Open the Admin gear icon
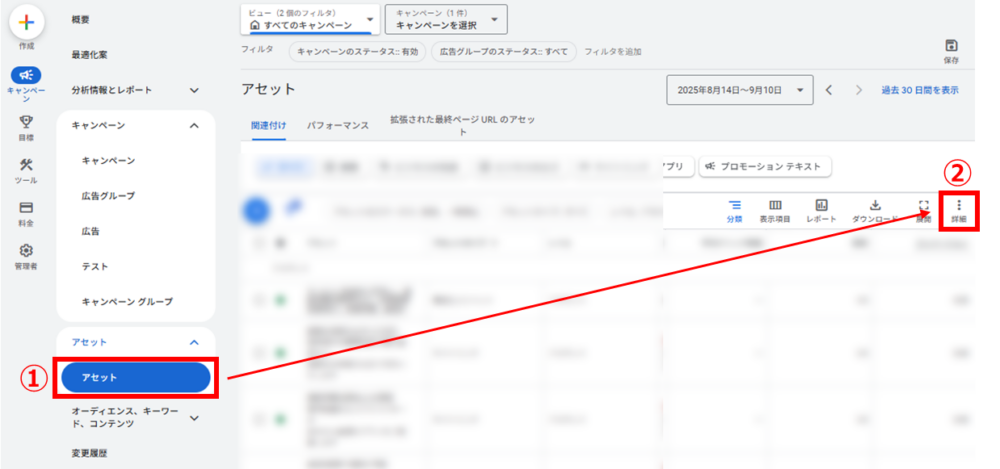This screenshot has height=469, width=1000. [26, 251]
